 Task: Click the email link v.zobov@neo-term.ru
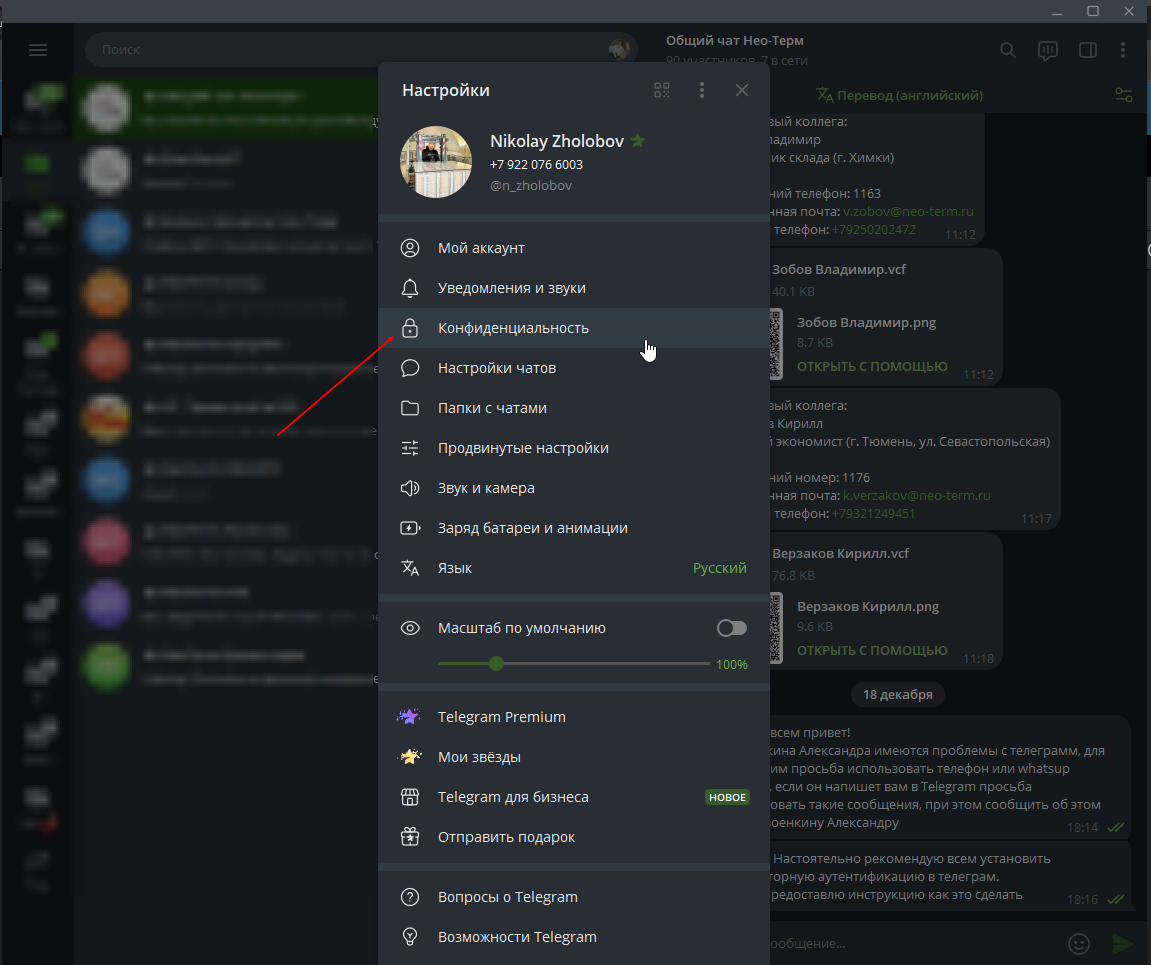tap(908, 211)
